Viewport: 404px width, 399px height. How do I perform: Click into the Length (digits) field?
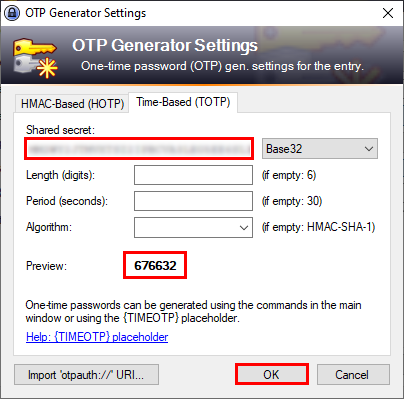193,175
